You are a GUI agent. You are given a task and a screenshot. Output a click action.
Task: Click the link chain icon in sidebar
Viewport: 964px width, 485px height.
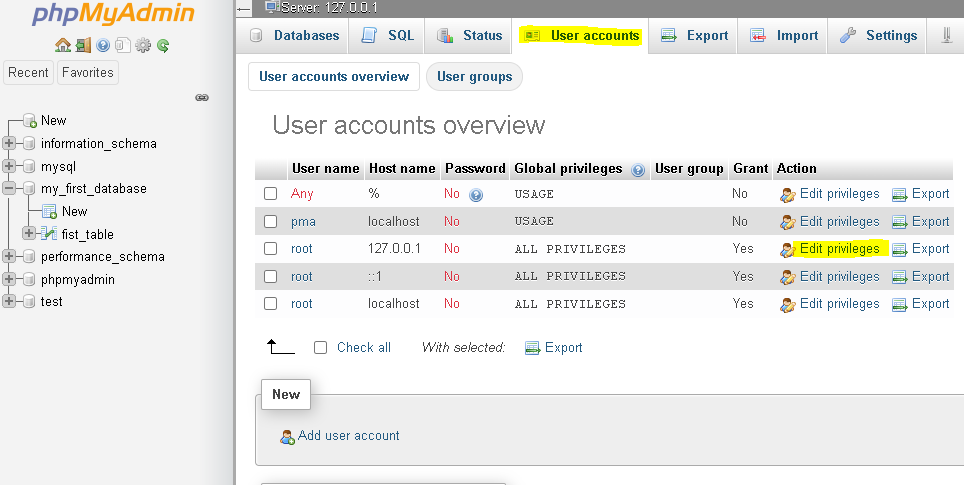(x=201, y=97)
